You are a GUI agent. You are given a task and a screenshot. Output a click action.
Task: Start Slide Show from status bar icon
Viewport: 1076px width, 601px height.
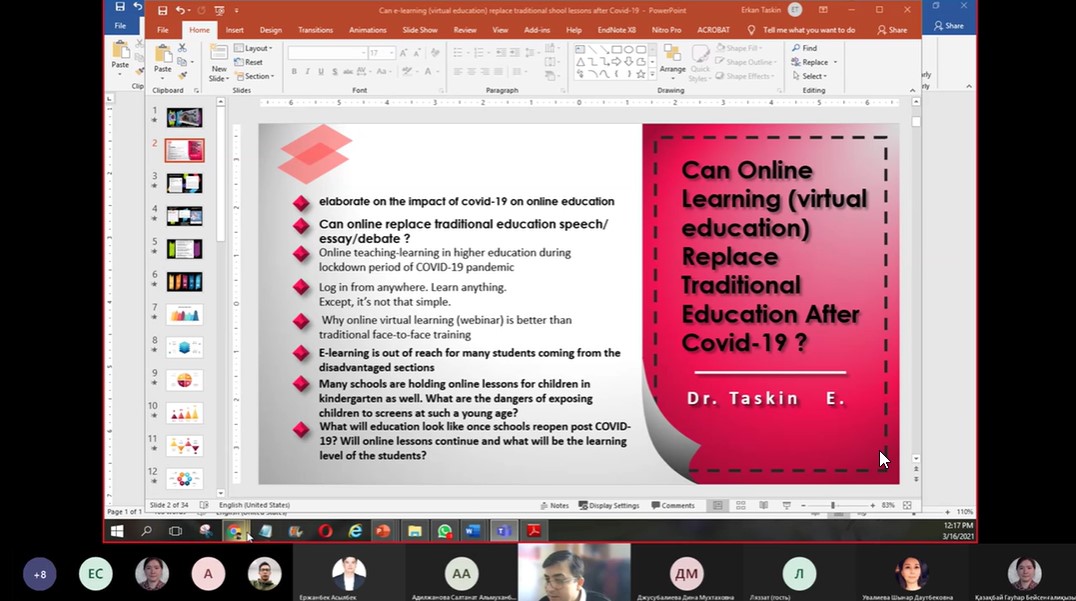pos(786,506)
